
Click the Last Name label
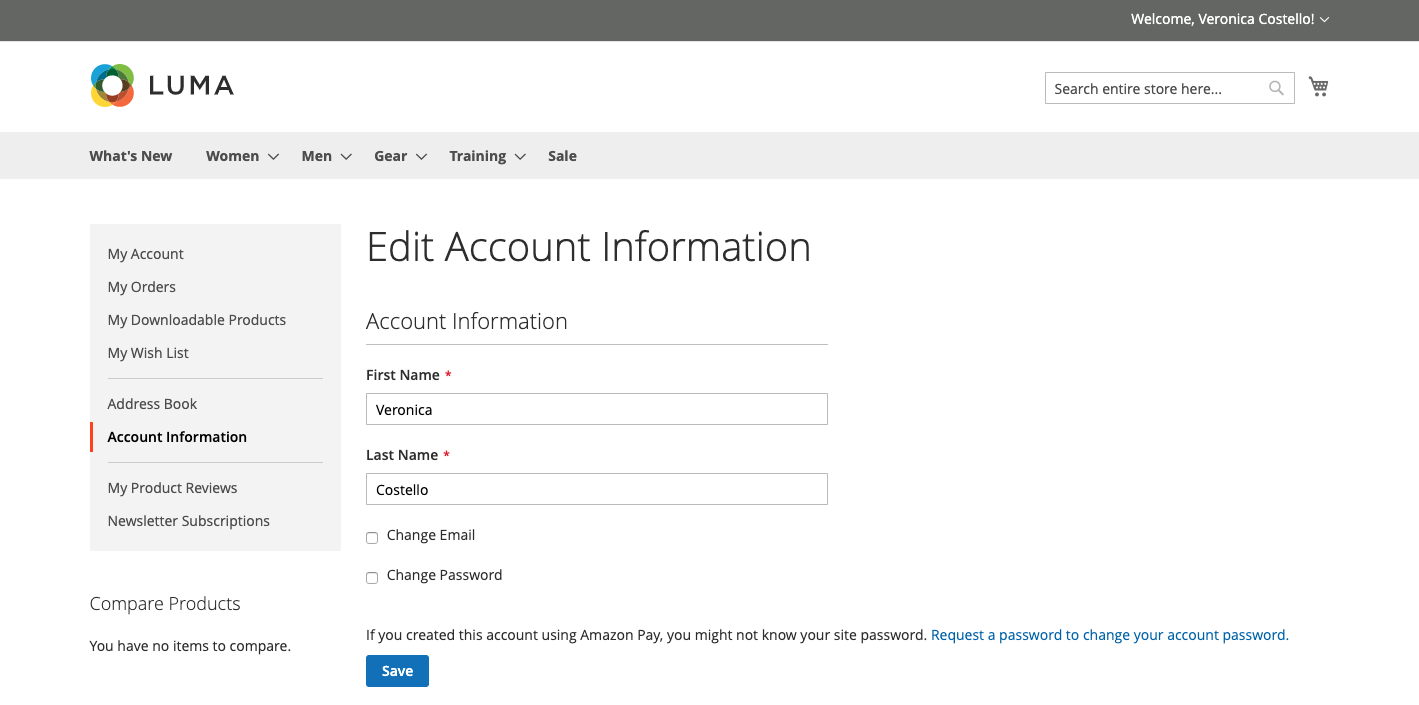click(402, 455)
